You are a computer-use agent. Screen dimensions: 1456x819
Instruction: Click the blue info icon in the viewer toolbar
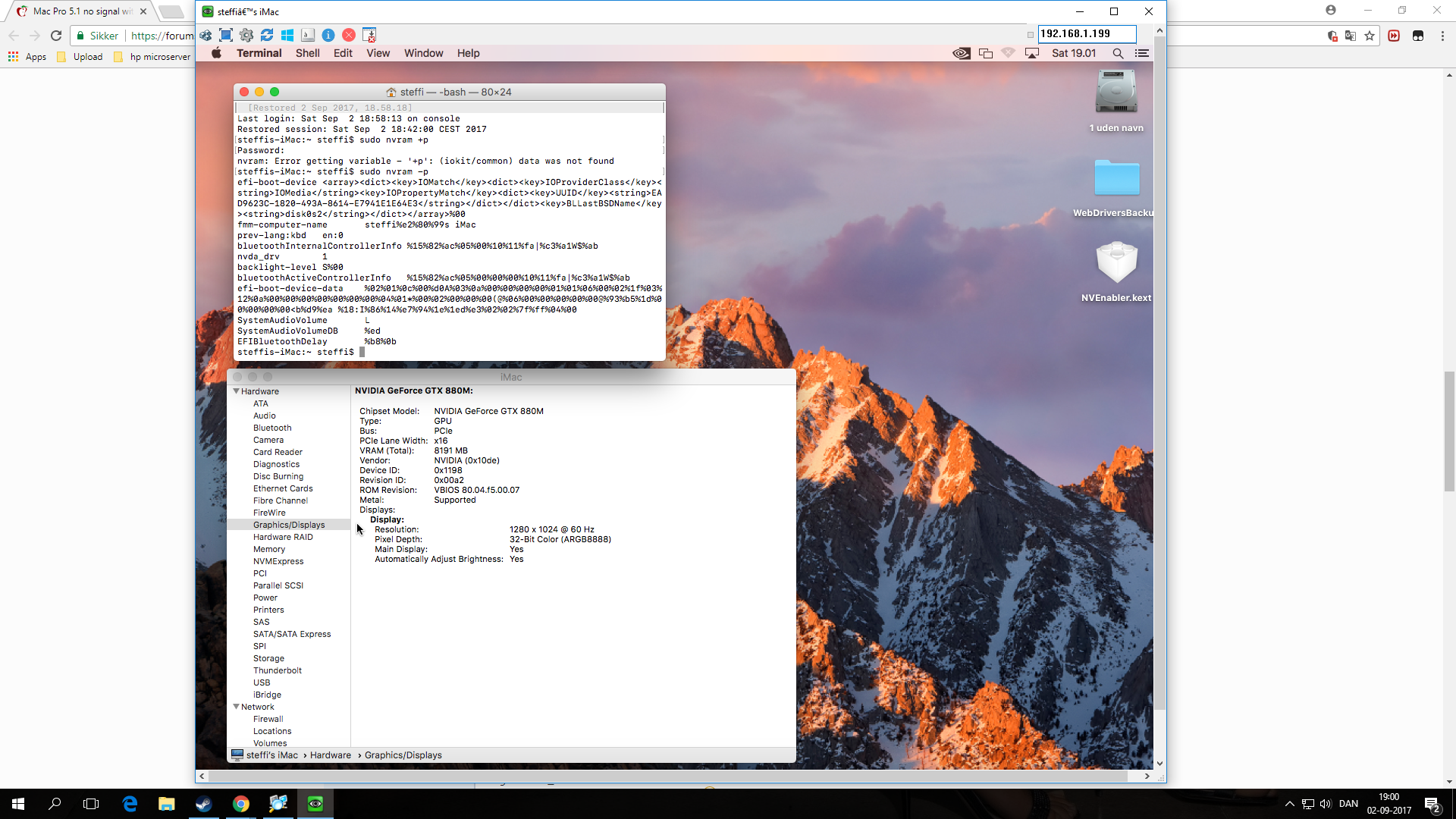click(x=328, y=35)
